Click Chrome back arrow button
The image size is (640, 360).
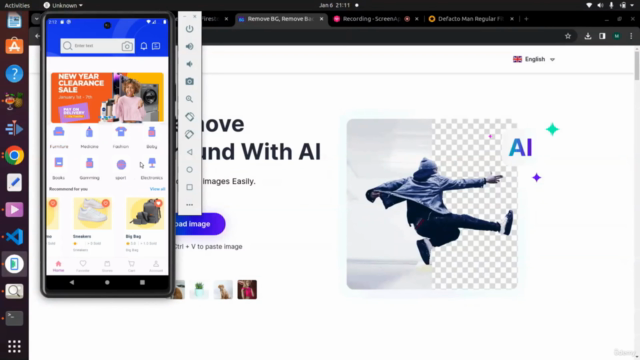pos(37,36)
